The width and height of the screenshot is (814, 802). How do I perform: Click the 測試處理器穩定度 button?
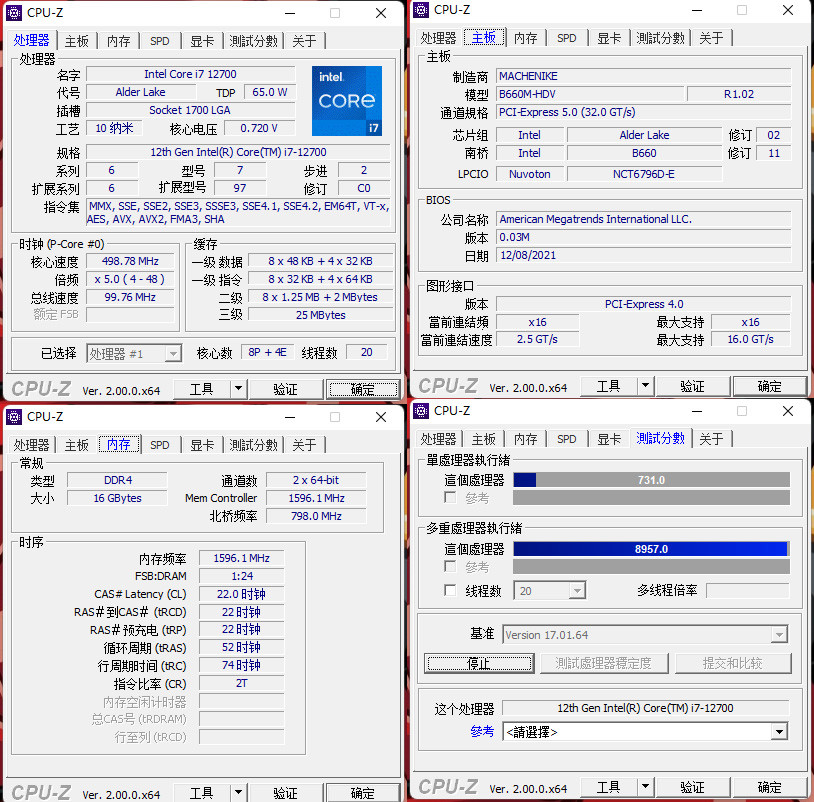tap(604, 663)
